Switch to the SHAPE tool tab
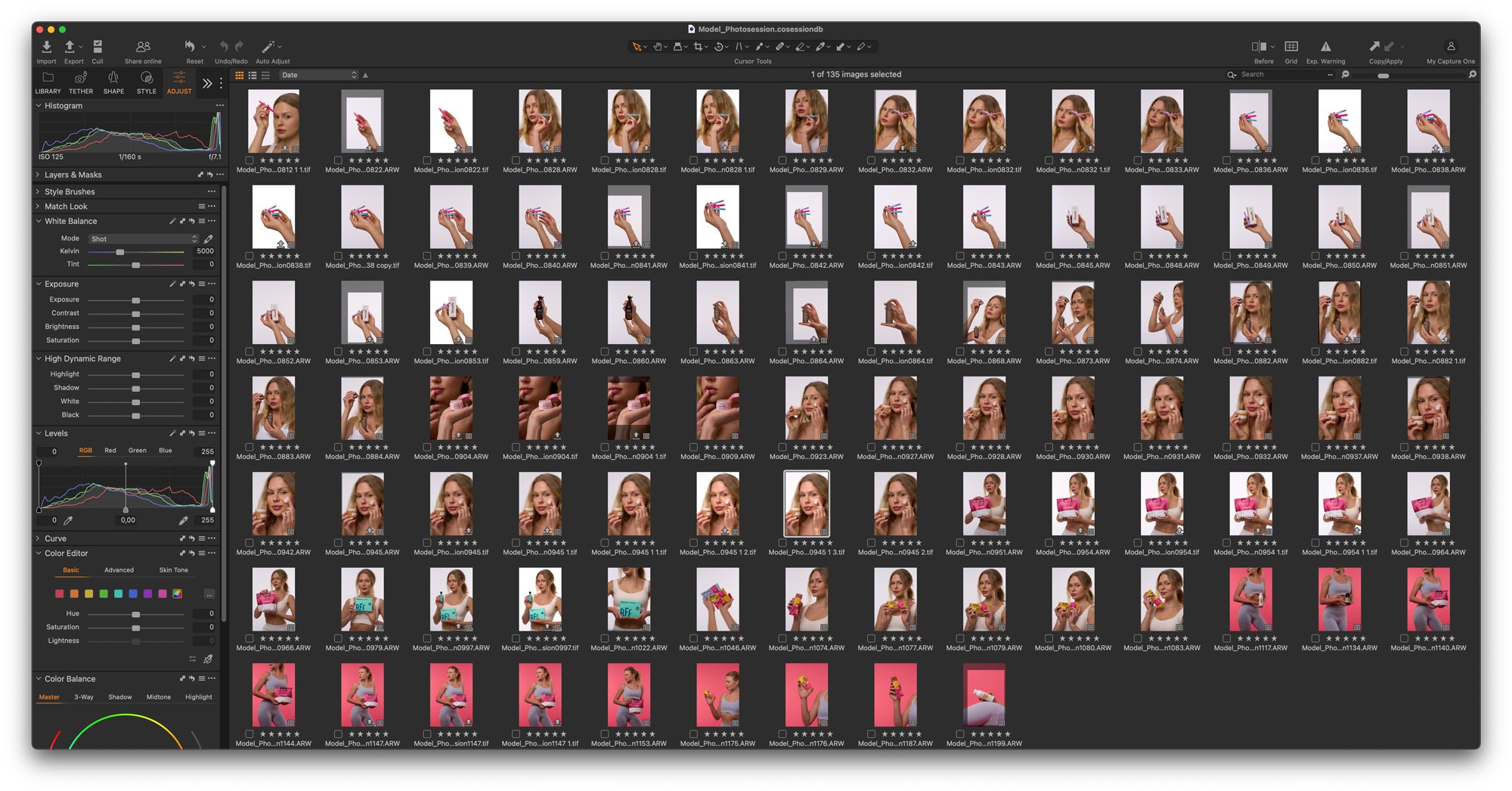Viewport: 1512px width, 791px height. 113,82
